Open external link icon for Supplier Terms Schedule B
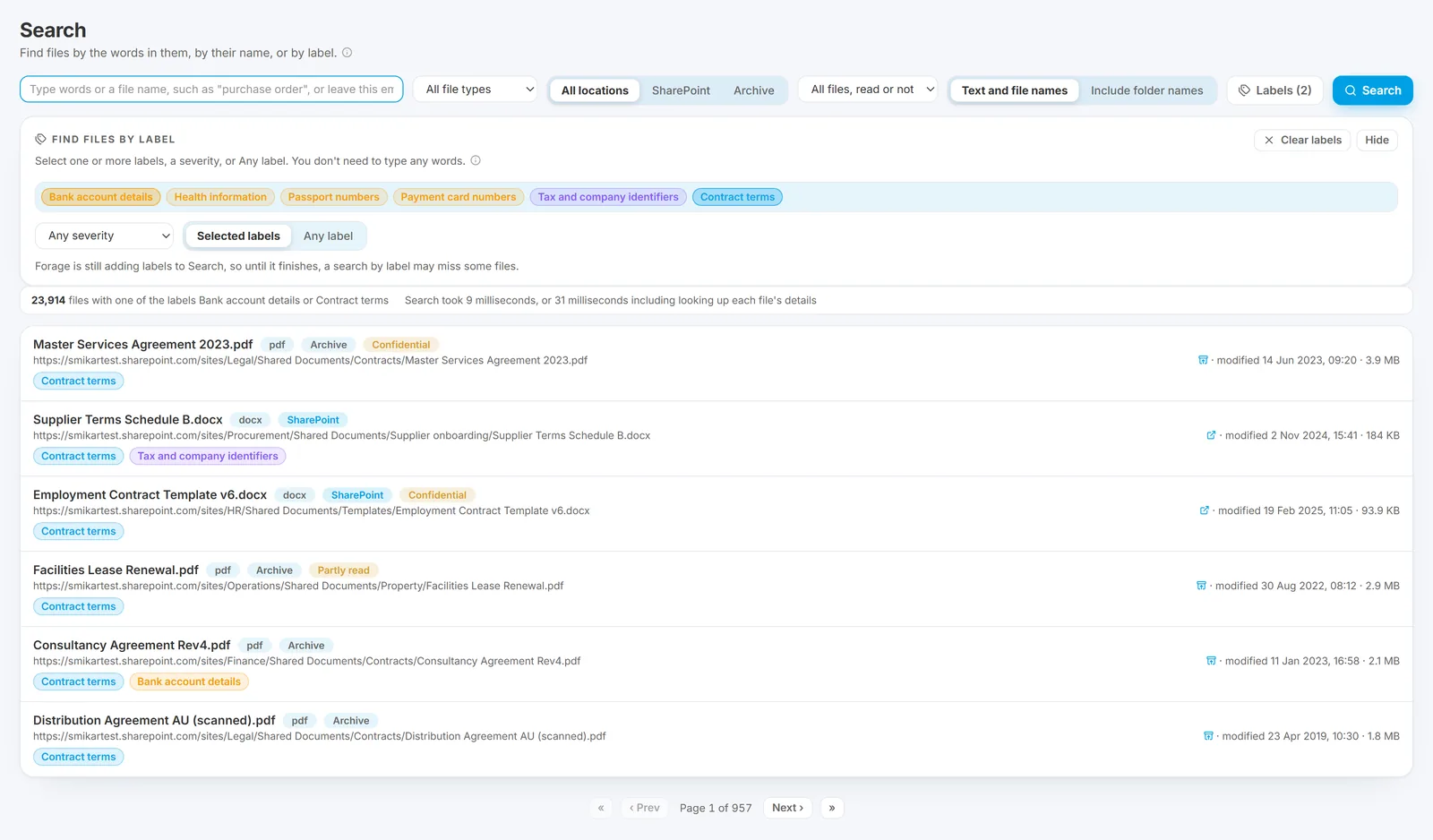The image size is (1433, 840). (x=1211, y=435)
